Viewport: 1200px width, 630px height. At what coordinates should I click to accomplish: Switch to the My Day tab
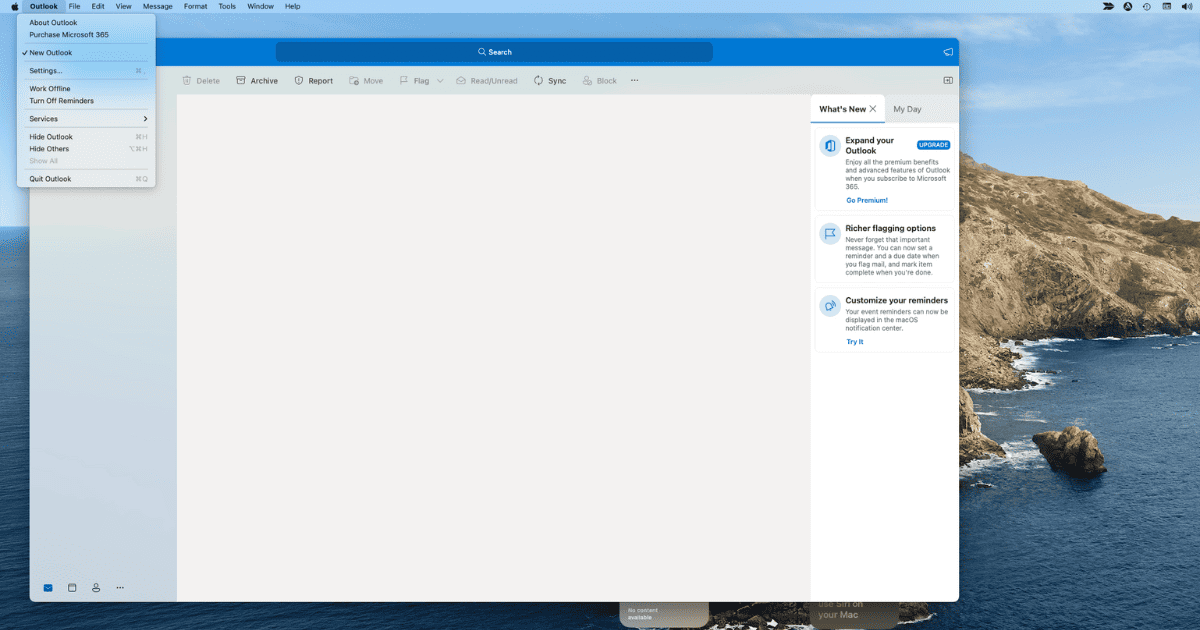tap(907, 109)
